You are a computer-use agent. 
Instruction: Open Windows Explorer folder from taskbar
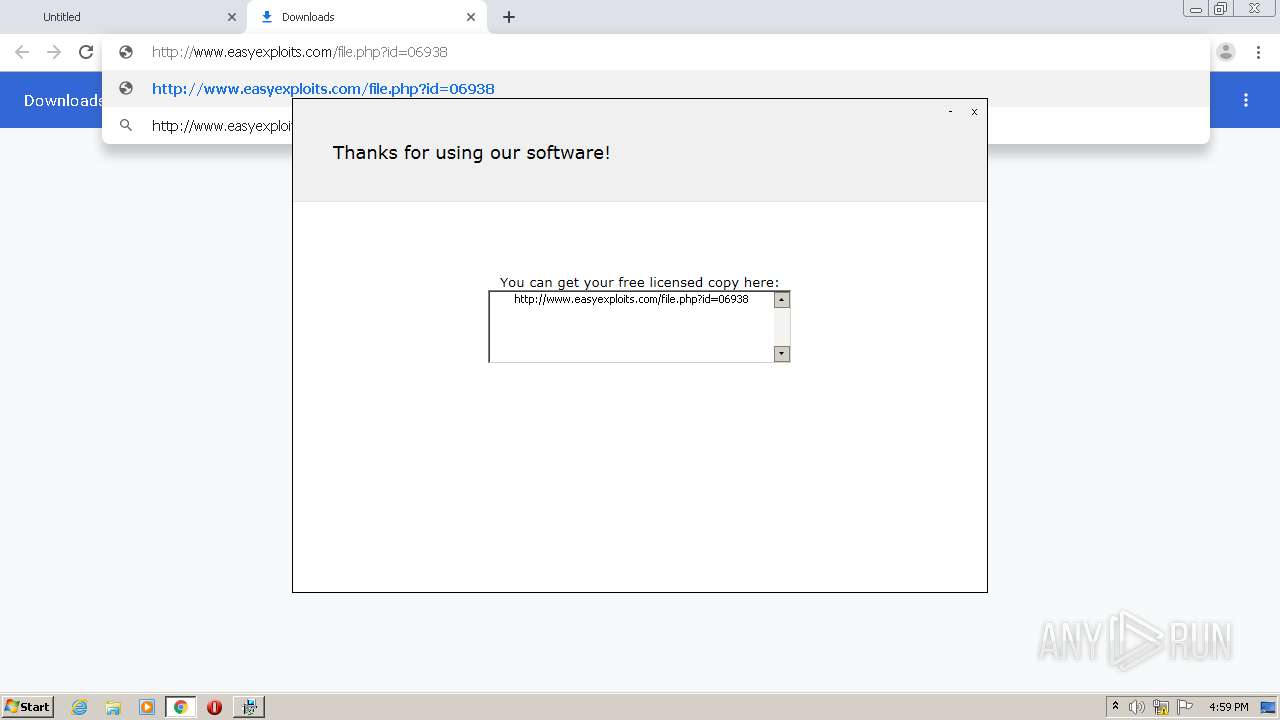tap(113, 707)
